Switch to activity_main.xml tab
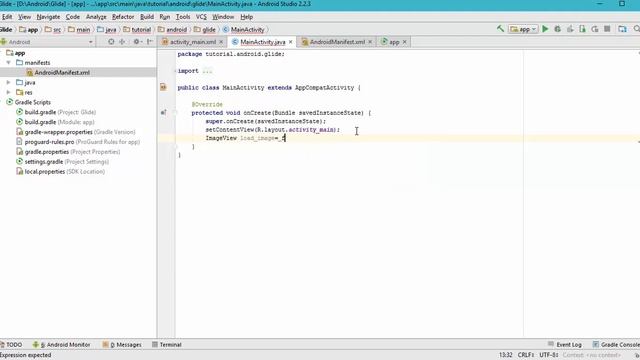The width and height of the screenshot is (640, 360). tap(192, 42)
